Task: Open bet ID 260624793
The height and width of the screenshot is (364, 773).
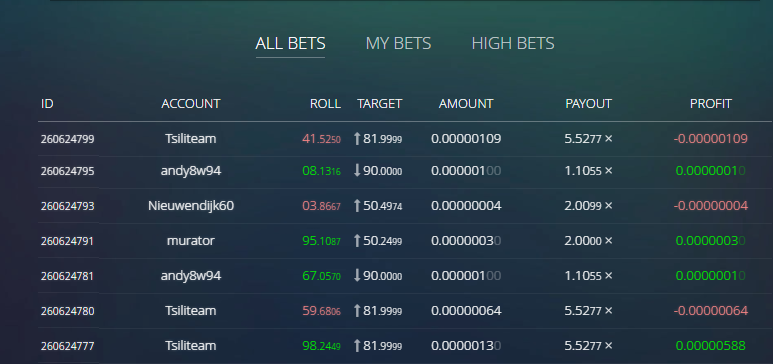Action: point(68,206)
